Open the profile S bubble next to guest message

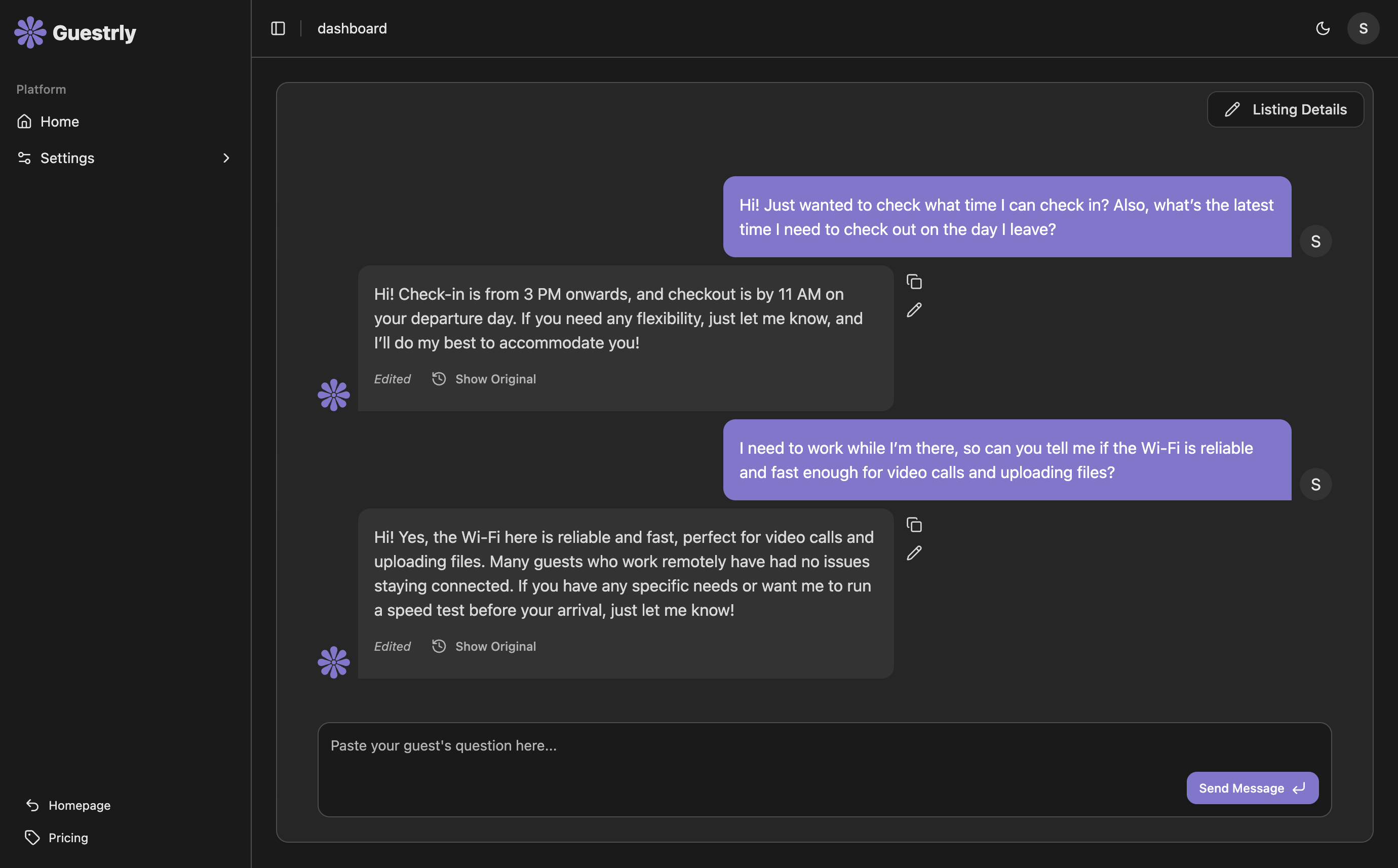point(1316,241)
